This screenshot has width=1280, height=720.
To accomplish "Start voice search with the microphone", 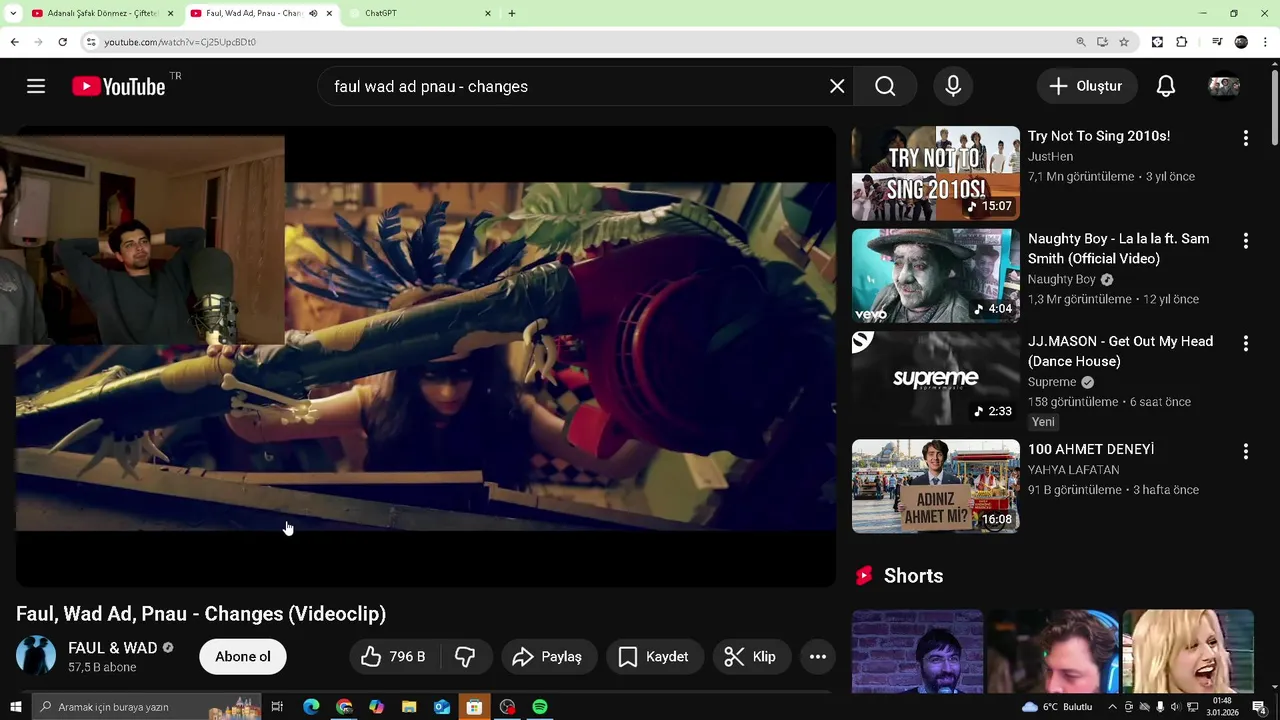I will tap(953, 86).
